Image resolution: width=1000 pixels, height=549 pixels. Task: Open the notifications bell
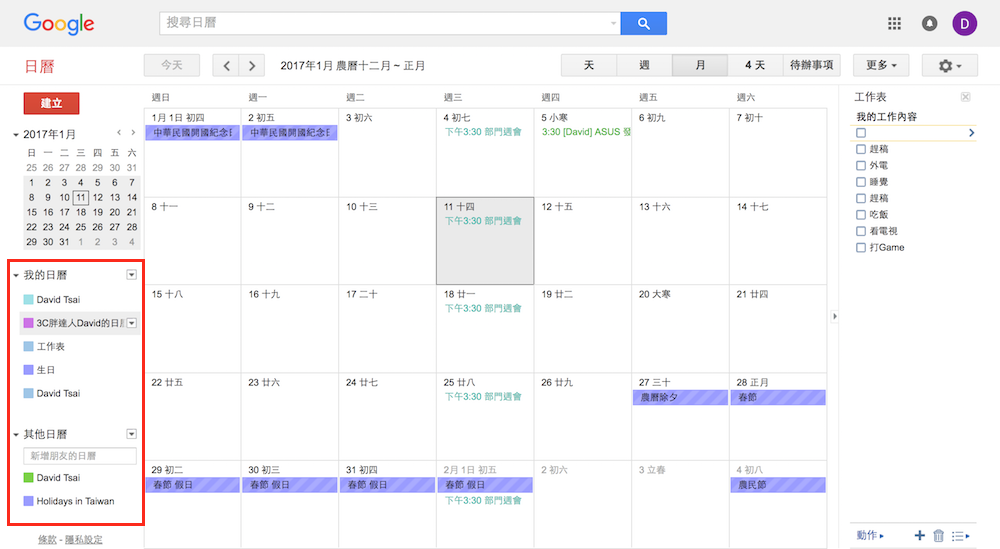tap(929, 23)
